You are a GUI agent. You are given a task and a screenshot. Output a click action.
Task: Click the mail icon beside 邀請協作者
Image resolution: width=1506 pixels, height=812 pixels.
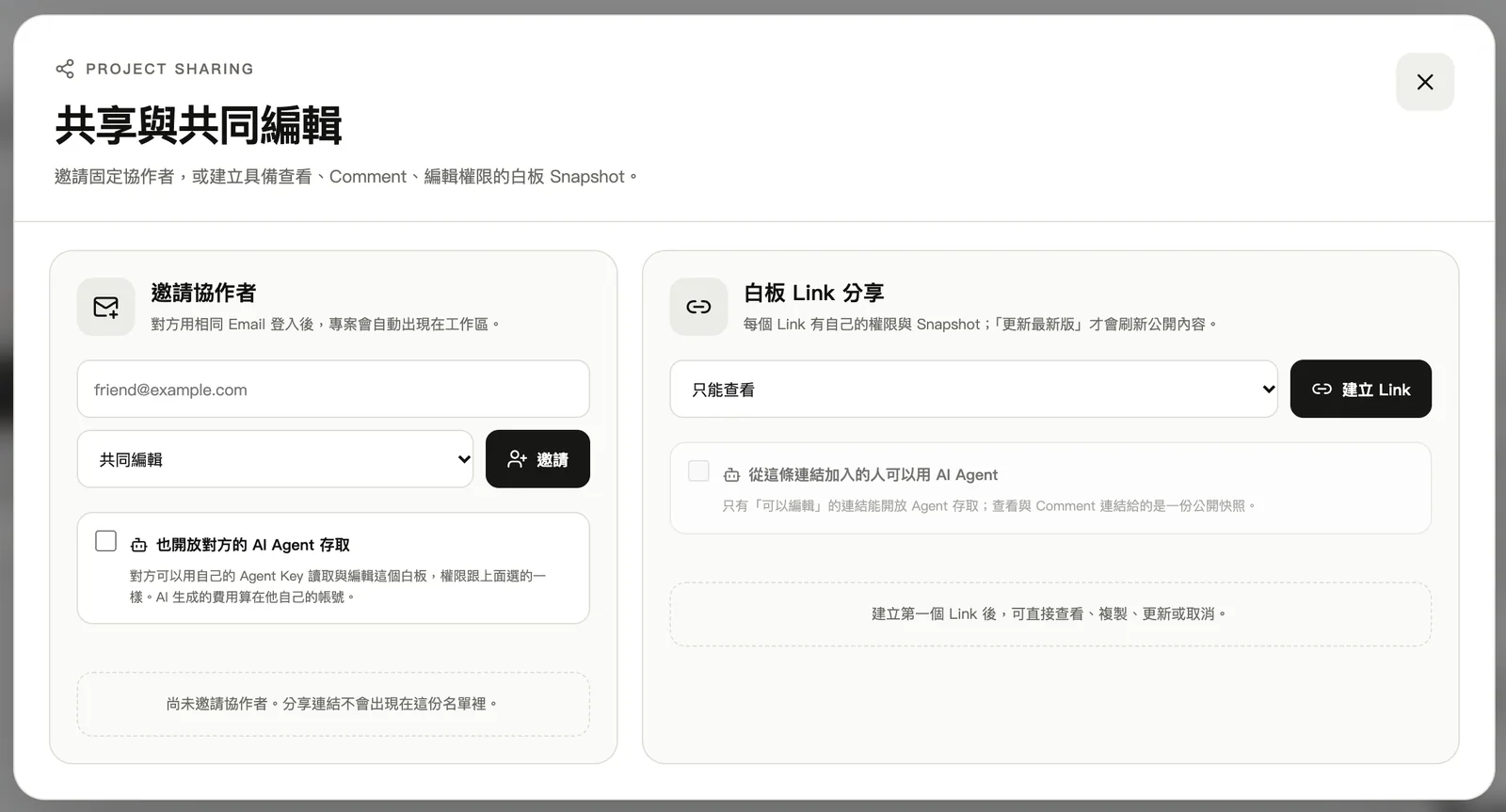point(105,307)
